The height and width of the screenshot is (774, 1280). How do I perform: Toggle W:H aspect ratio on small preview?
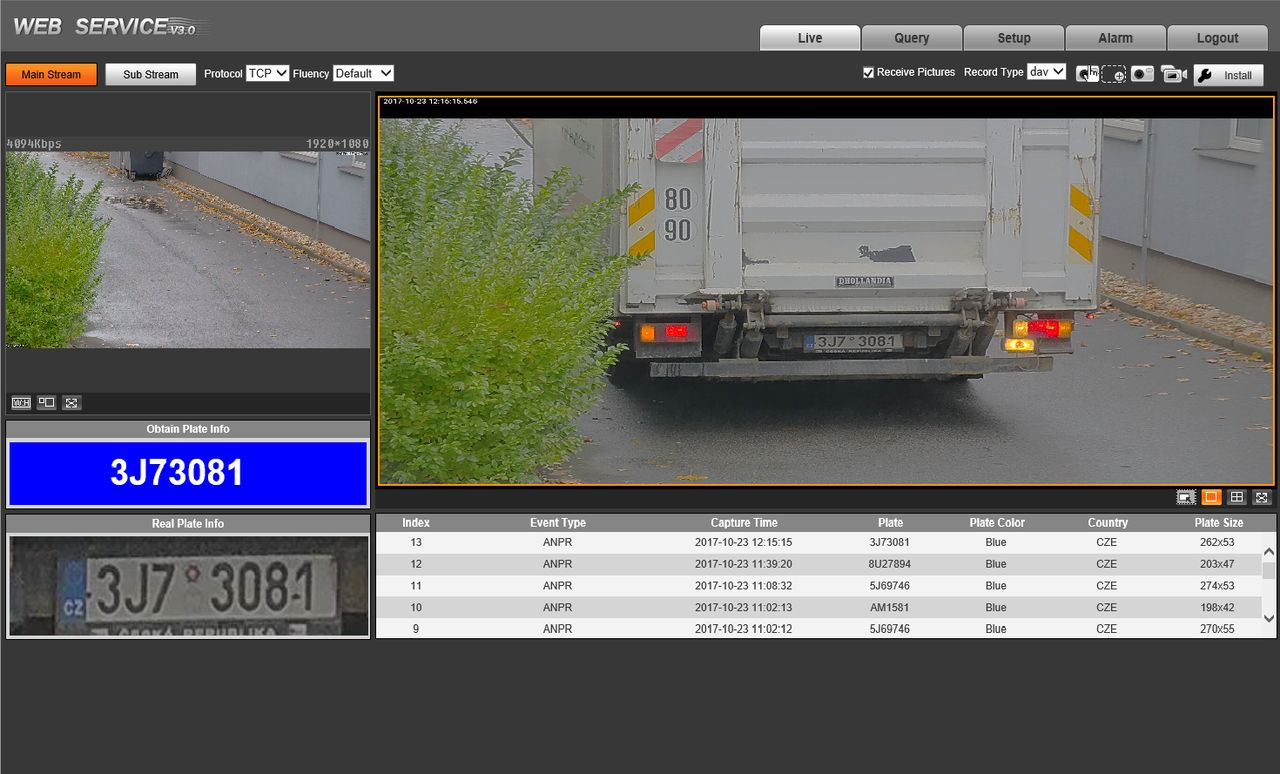click(21, 403)
